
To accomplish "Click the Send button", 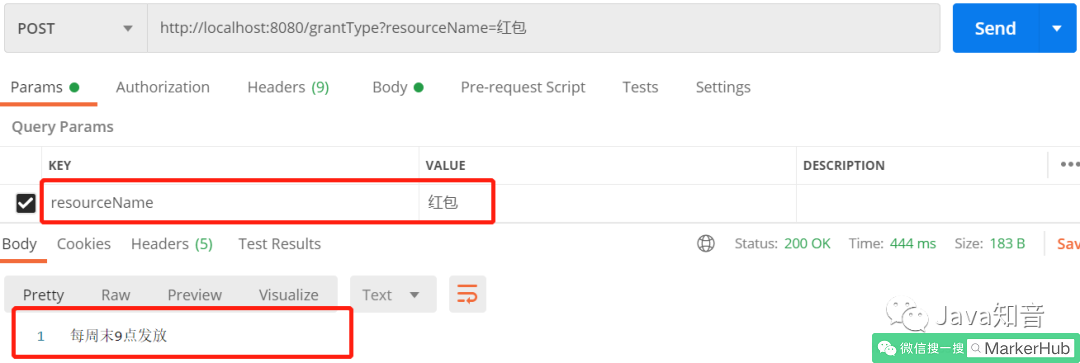I will (995, 28).
